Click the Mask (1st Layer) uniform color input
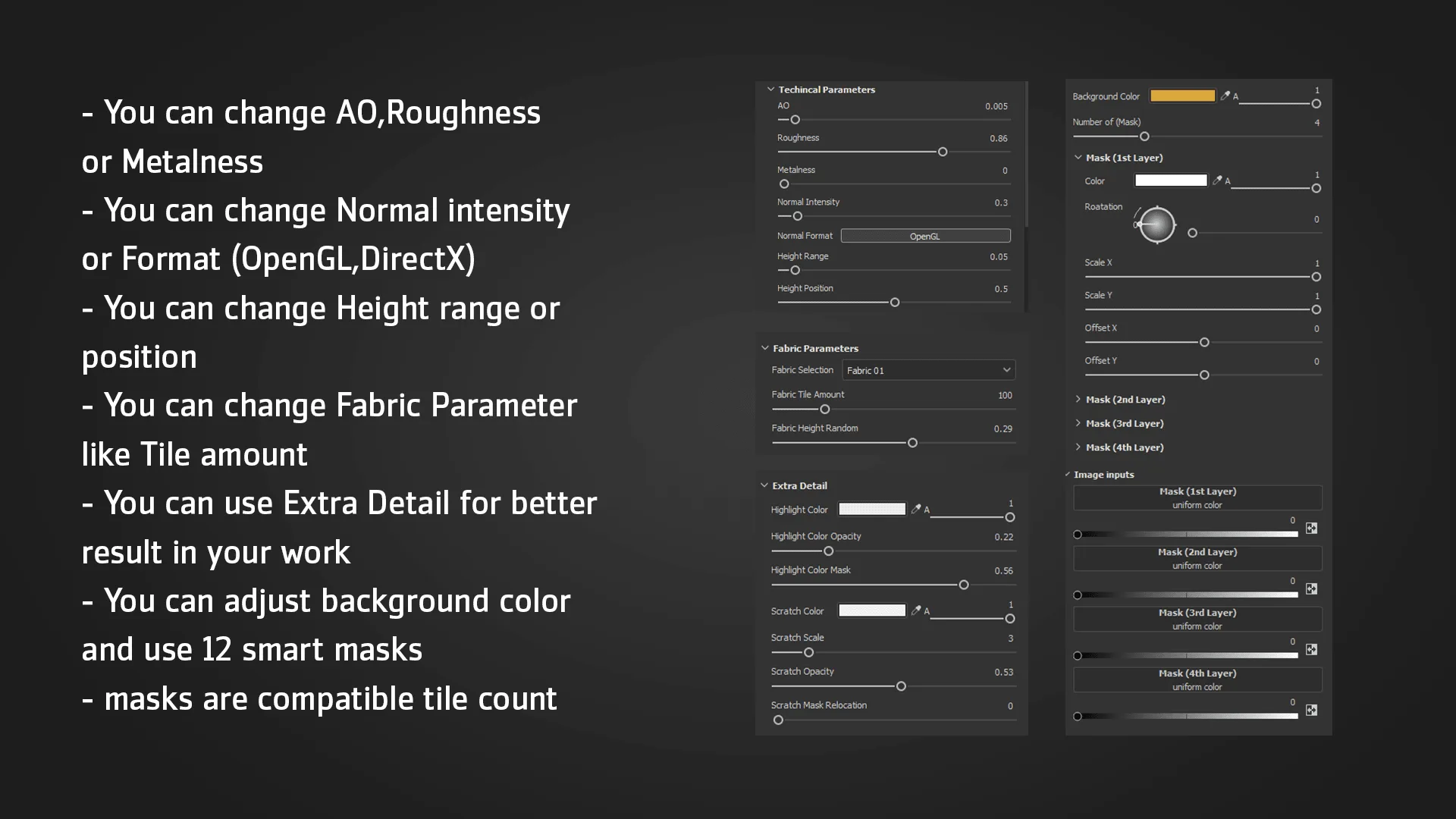Image resolution: width=1456 pixels, height=819 pixels. pos(1197,497)
